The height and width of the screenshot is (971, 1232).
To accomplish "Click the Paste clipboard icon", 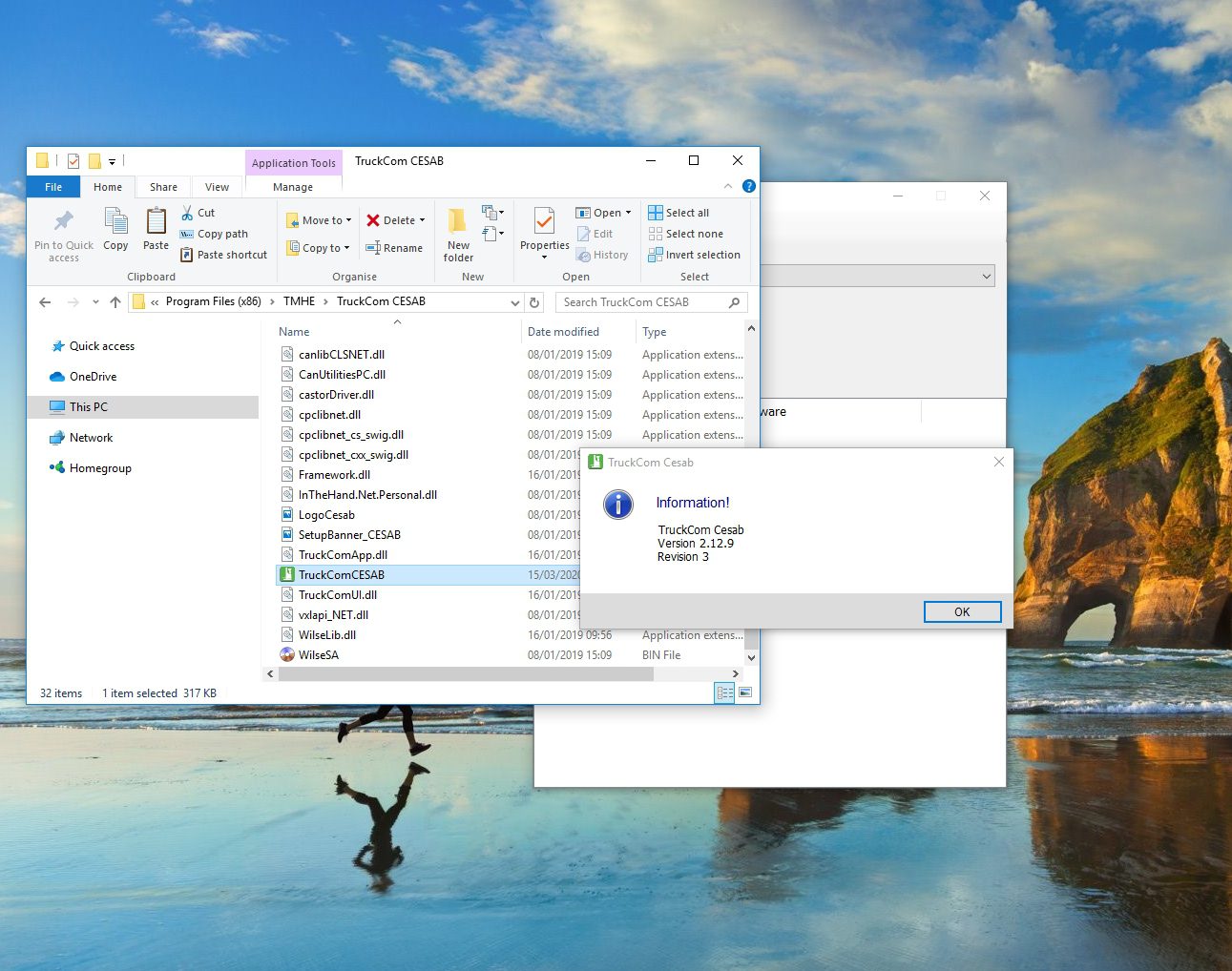I will [156, 221].
